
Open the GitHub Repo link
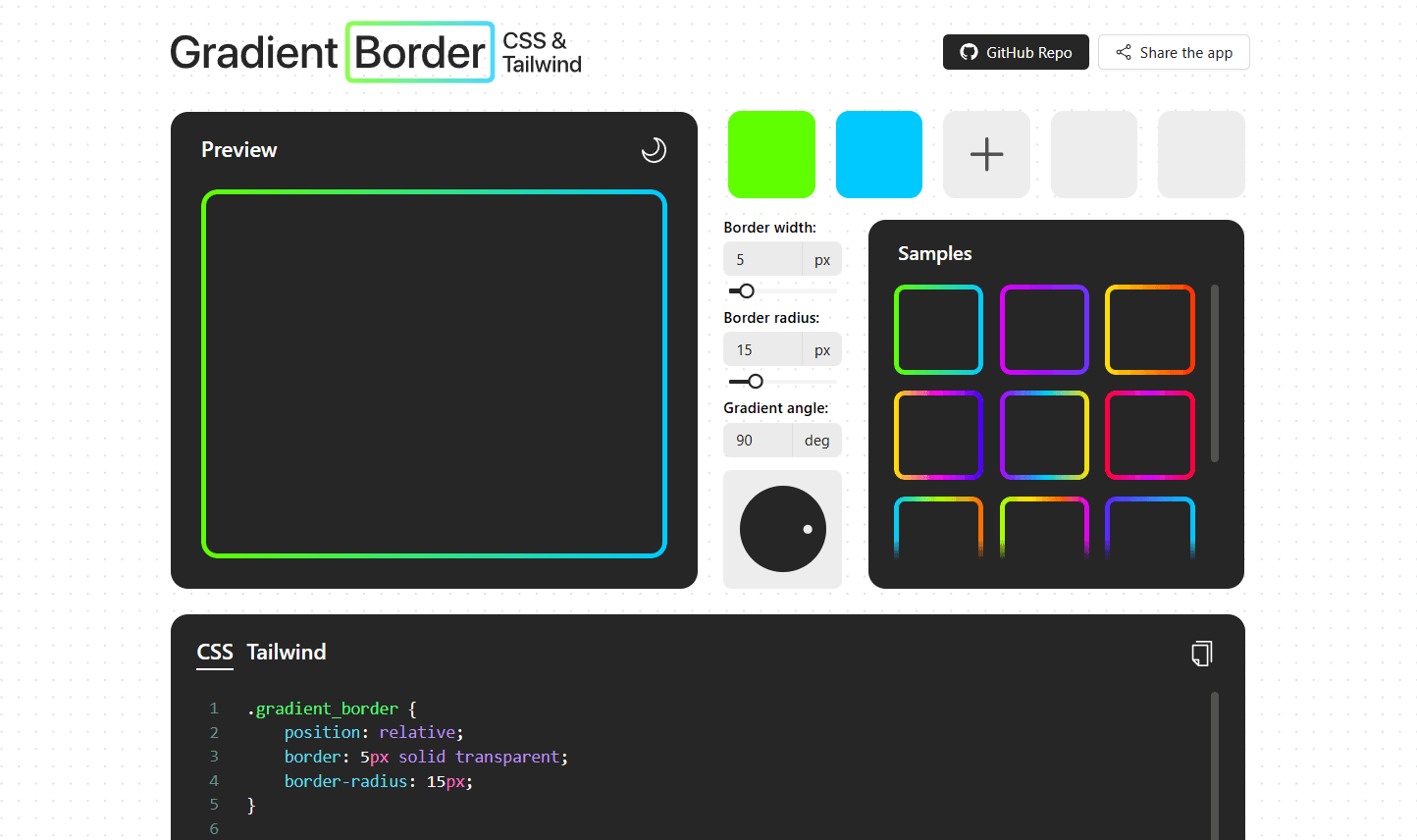(x=1016, y=53)
